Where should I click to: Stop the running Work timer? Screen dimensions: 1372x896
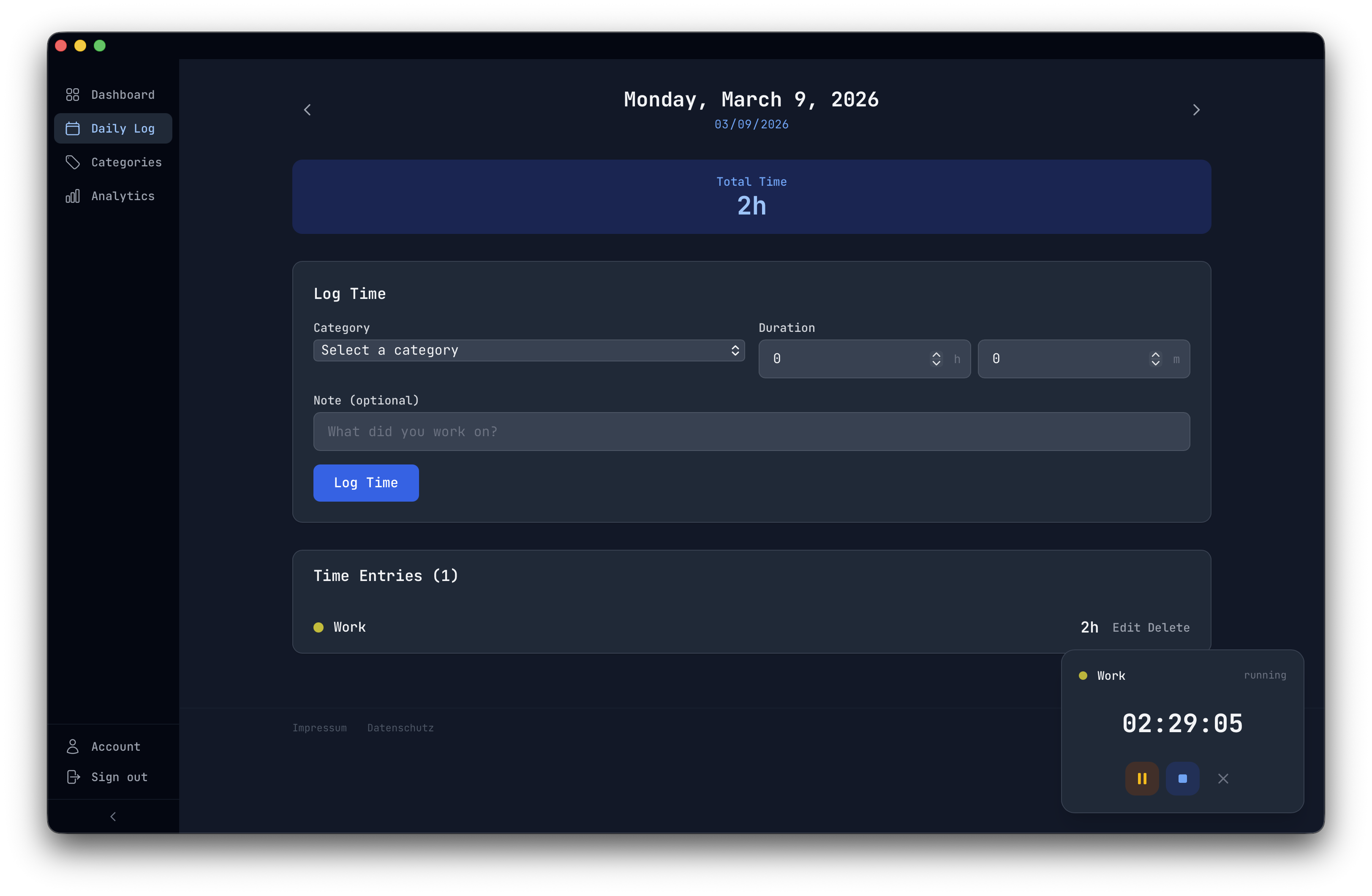coord(1182,779)
